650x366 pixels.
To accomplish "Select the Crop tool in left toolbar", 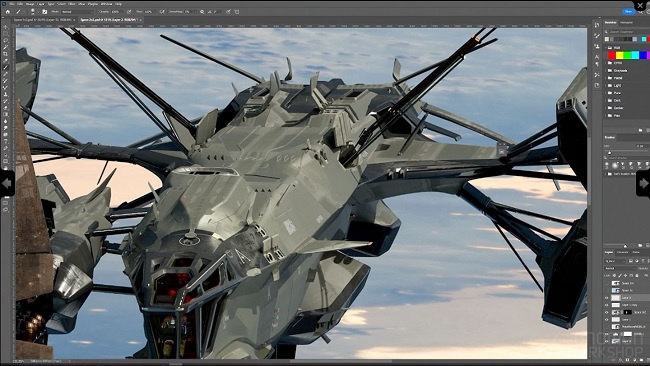I will [x=5, y=54].
